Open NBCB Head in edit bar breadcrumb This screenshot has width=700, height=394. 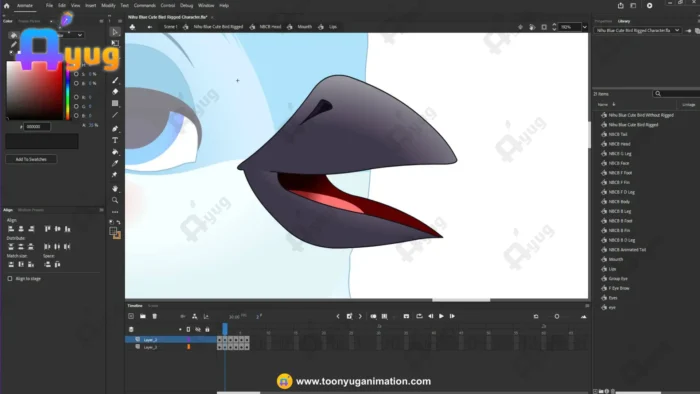270,27
